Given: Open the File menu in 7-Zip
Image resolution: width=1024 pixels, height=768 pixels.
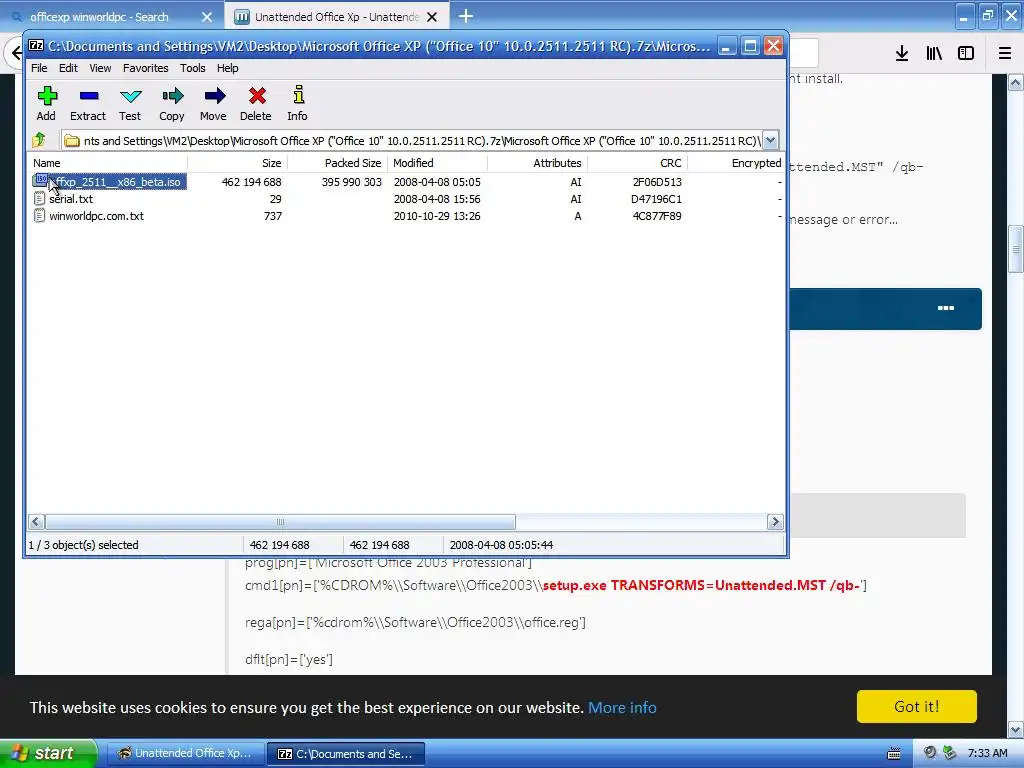Looking at the screenshot, I should (x=39, y=68).
